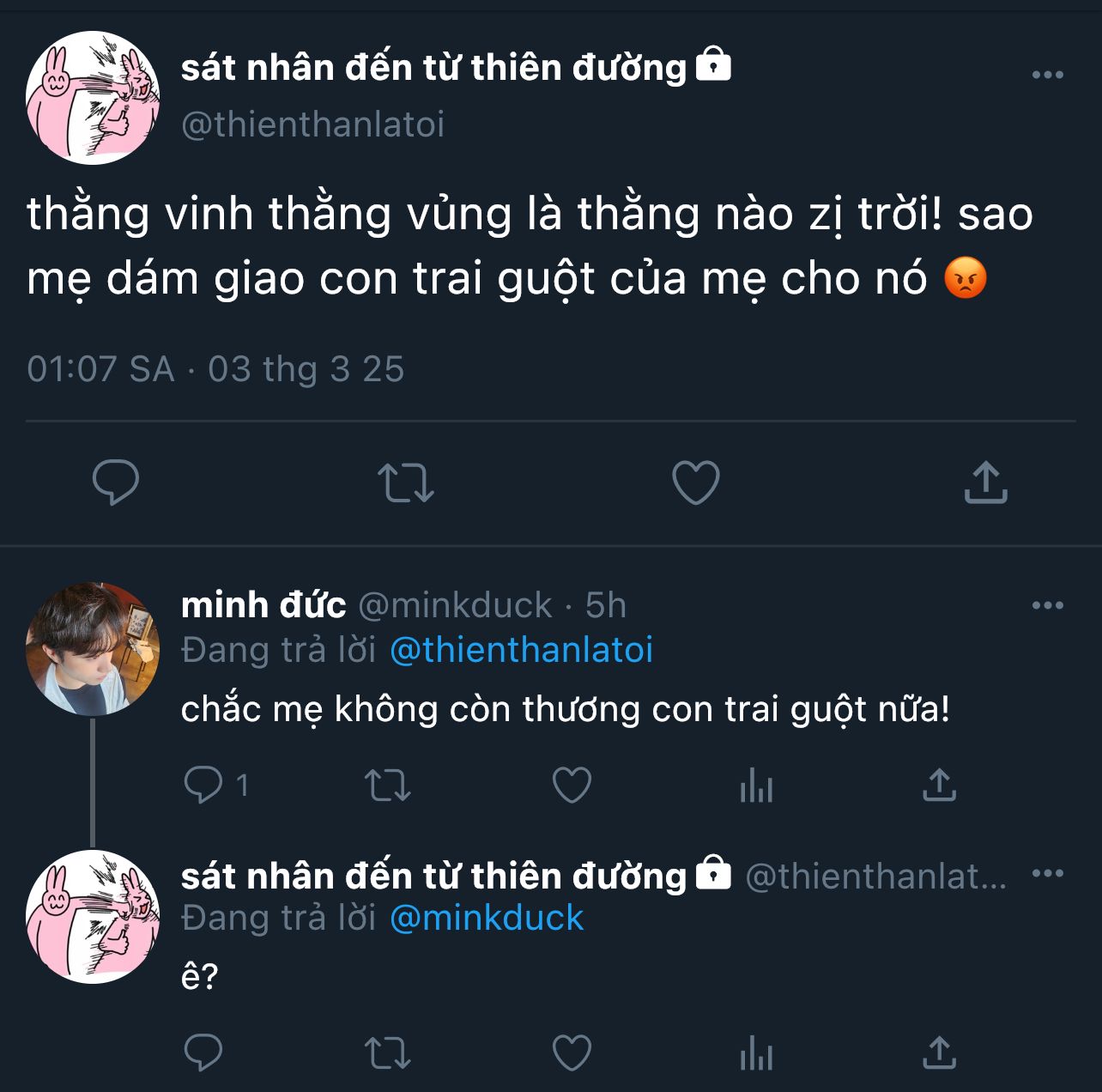Open minh đức's profile photo
The width and height of the screenshot is (1102, 1092).
[x=93, y=649]
